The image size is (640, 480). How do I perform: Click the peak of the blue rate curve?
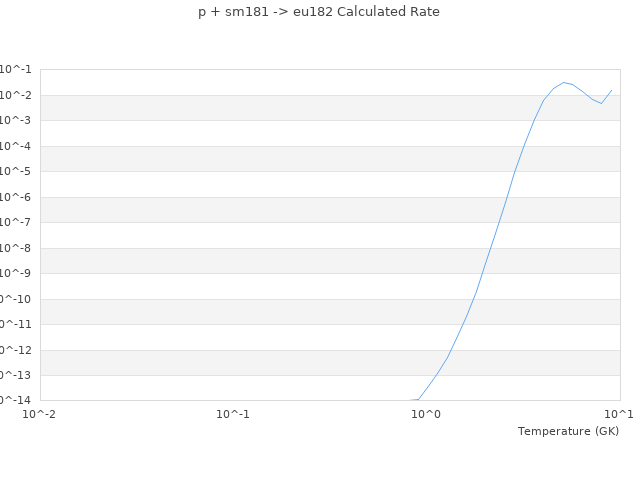(564, 82)
